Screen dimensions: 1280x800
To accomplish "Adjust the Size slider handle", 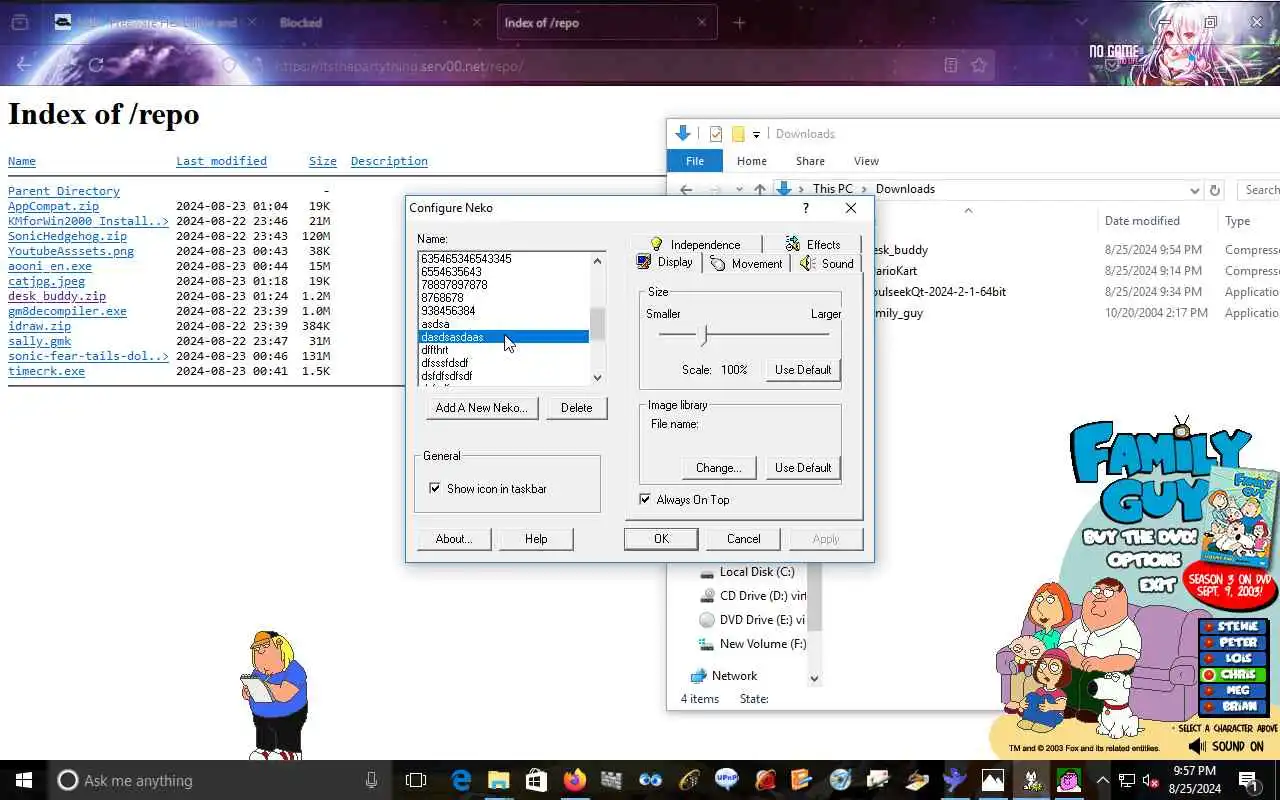I will 704,335.
